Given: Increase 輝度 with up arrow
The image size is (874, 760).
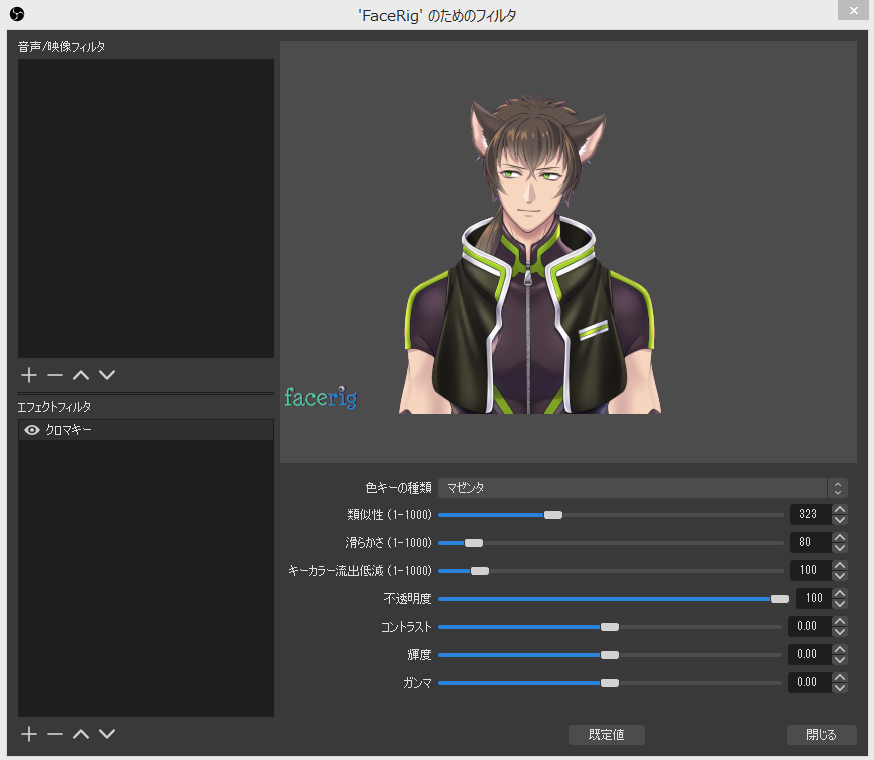Looking at the screenshot, I should click(840, 649).
